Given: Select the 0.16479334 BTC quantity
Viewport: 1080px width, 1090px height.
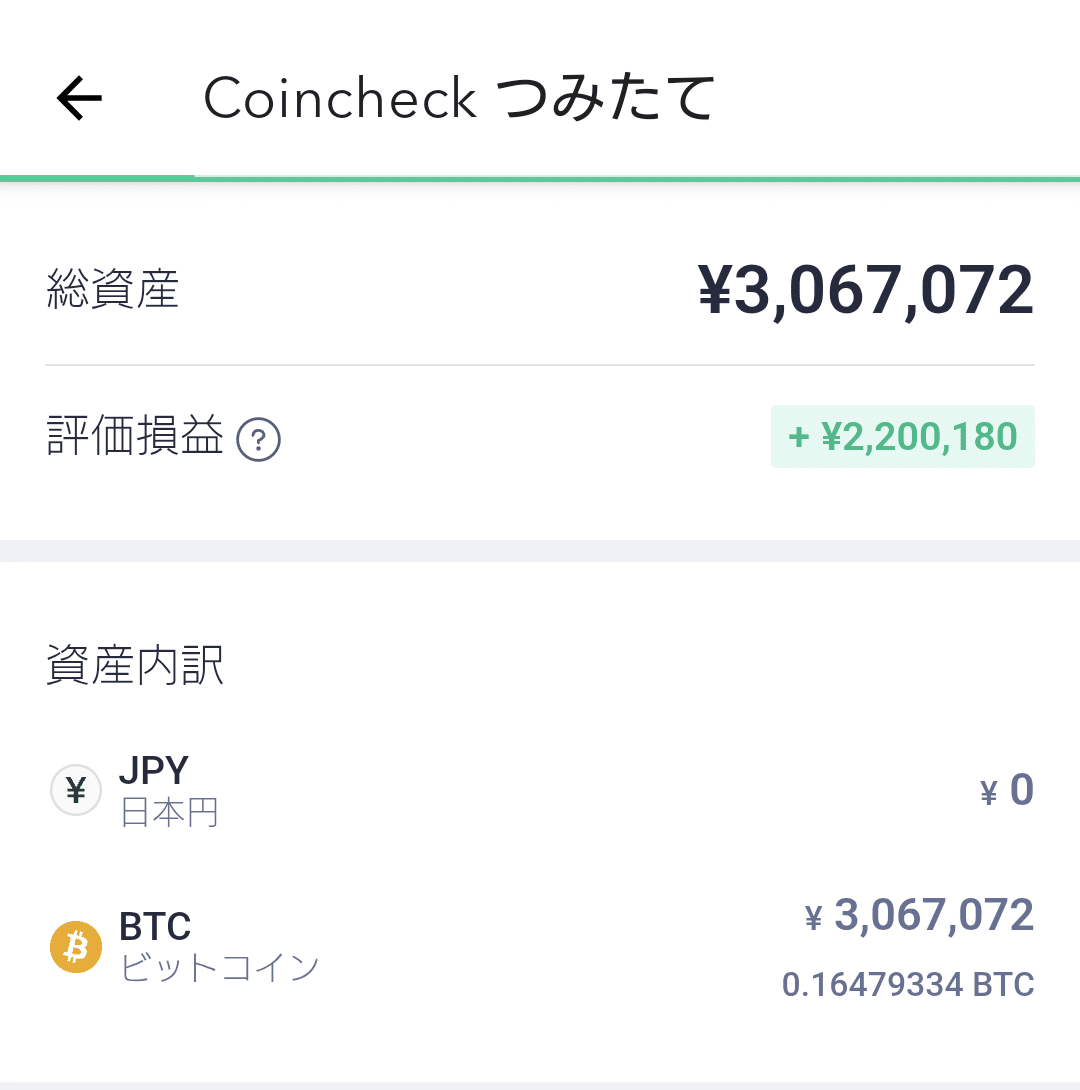Looking at the screenshot, I should point(907,984).
